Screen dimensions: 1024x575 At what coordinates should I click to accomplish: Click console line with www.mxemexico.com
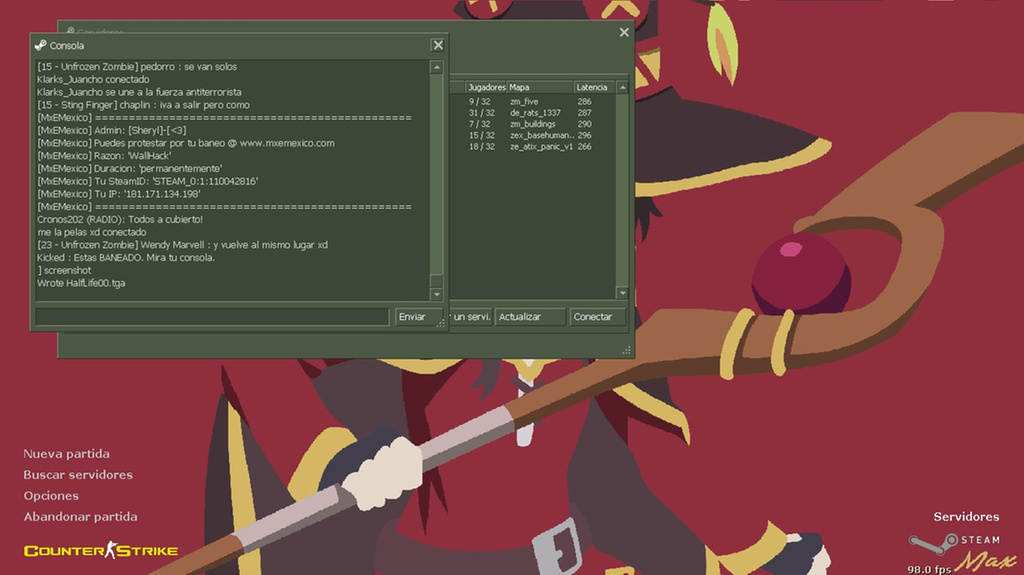pyautogui.click(x=185, y=143)
